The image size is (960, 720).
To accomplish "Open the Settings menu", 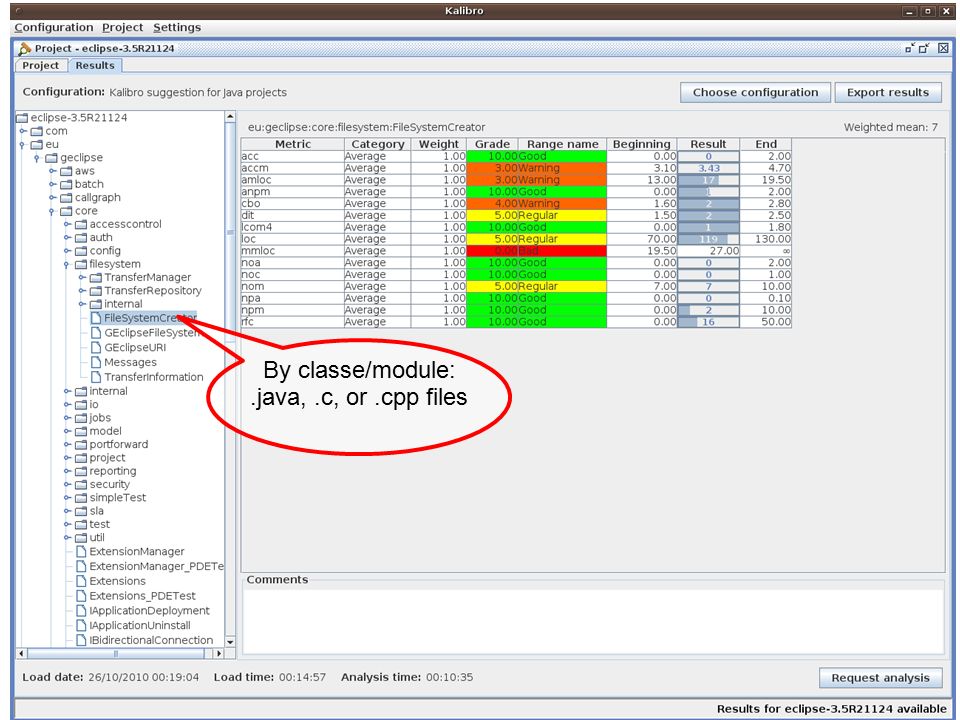I will 177,28.
